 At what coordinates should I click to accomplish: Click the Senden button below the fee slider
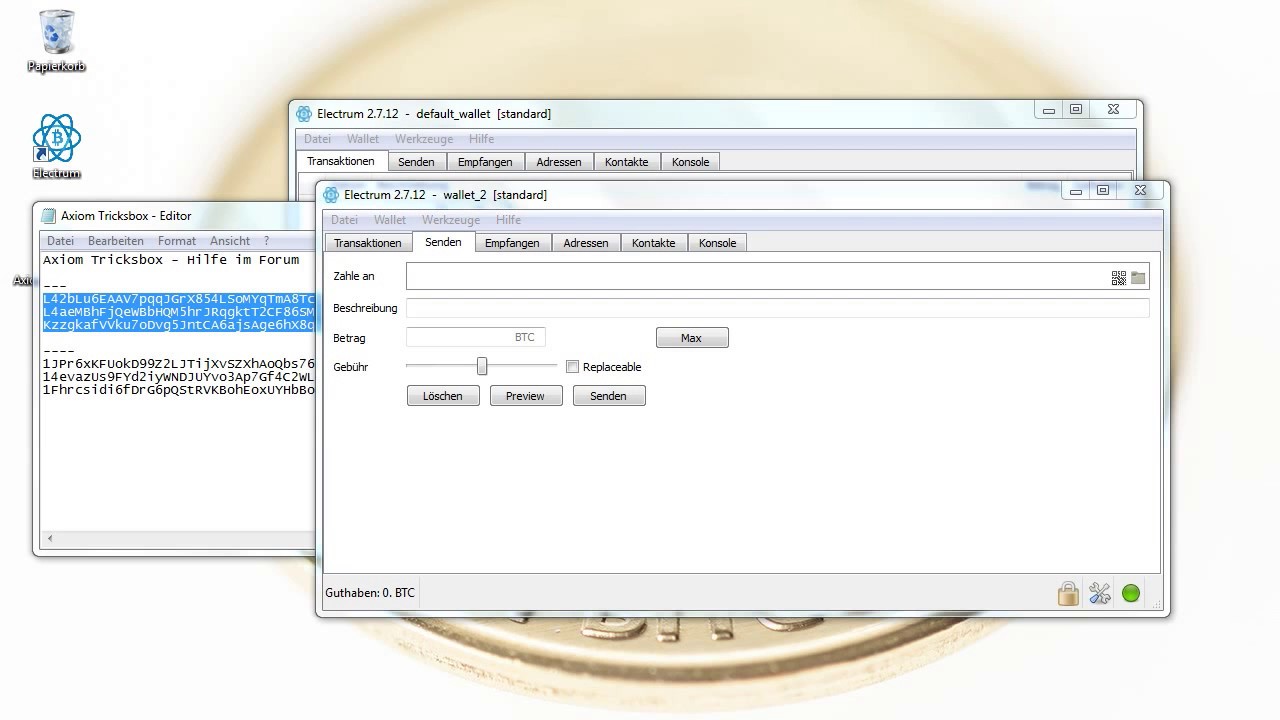(609, 396)
